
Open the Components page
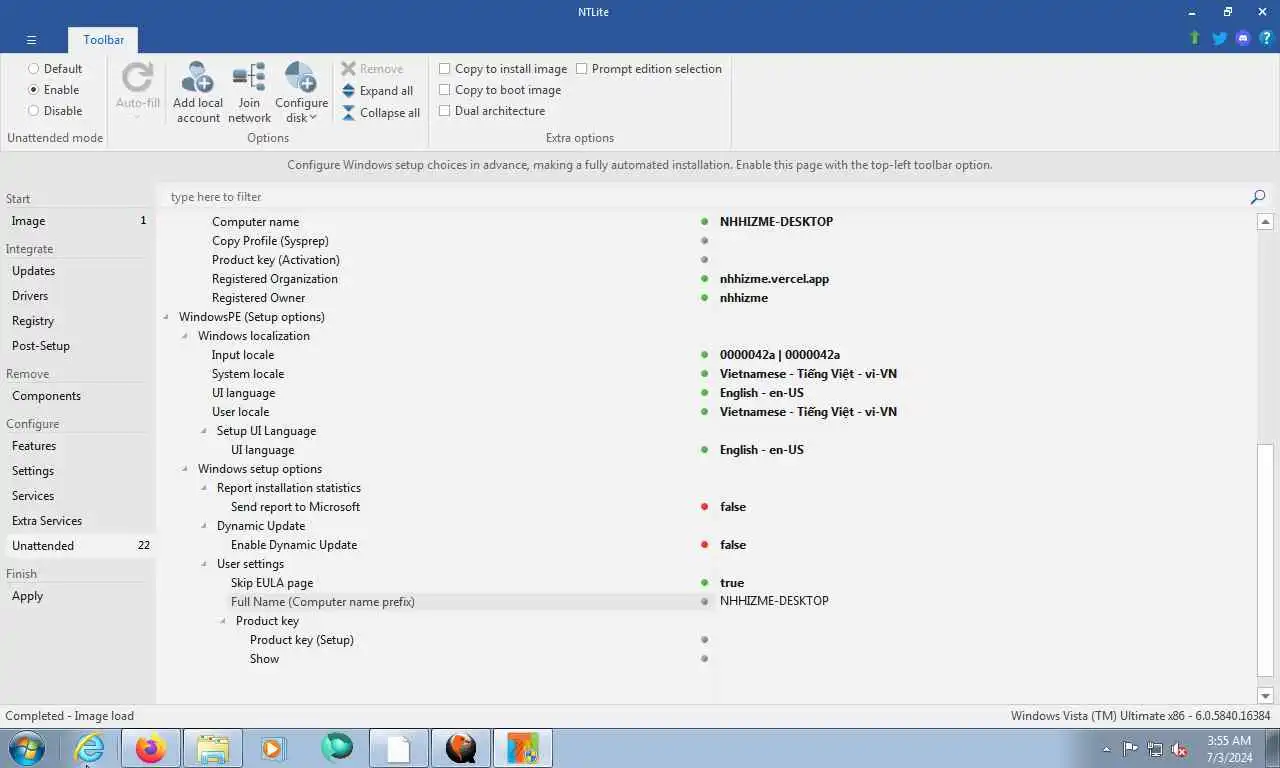coord(78,396)
